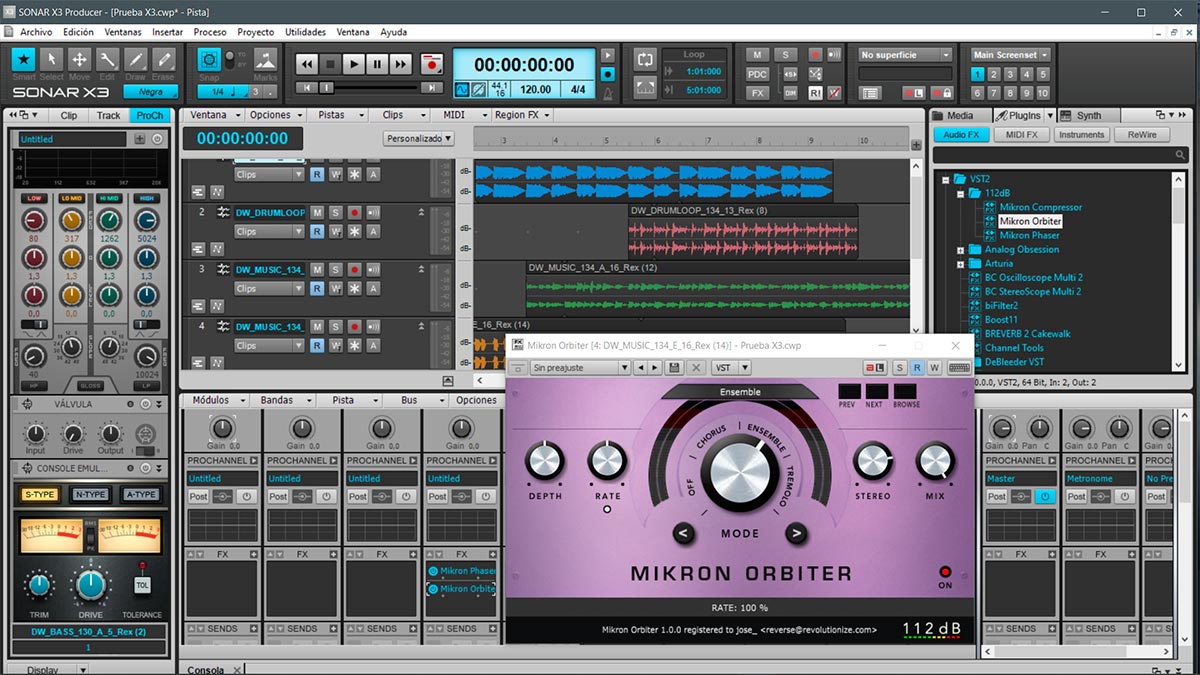This screenshot has height=675, width=1200.
Task: Click the DRIVE knob in Console Emulator
Action: pyautogui.click(x=90, y=583)
